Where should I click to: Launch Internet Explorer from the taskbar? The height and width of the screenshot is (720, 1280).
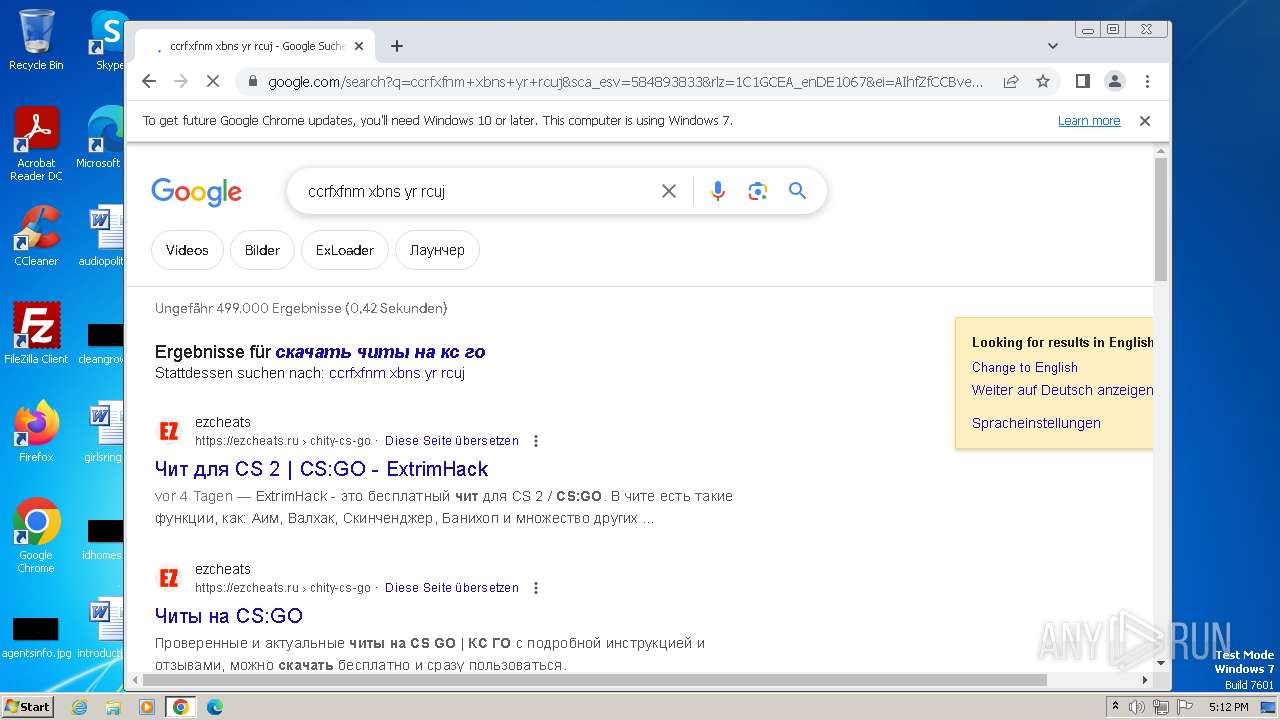(80, 707)
